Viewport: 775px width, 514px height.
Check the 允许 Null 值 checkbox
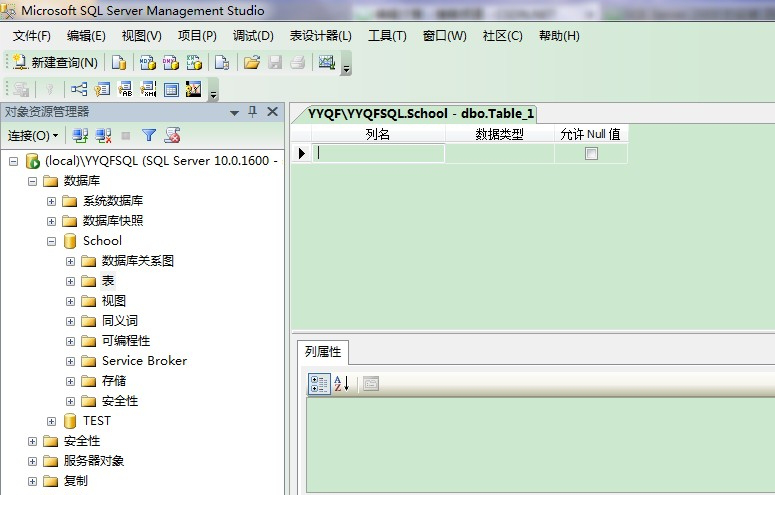tap(591, 154)
